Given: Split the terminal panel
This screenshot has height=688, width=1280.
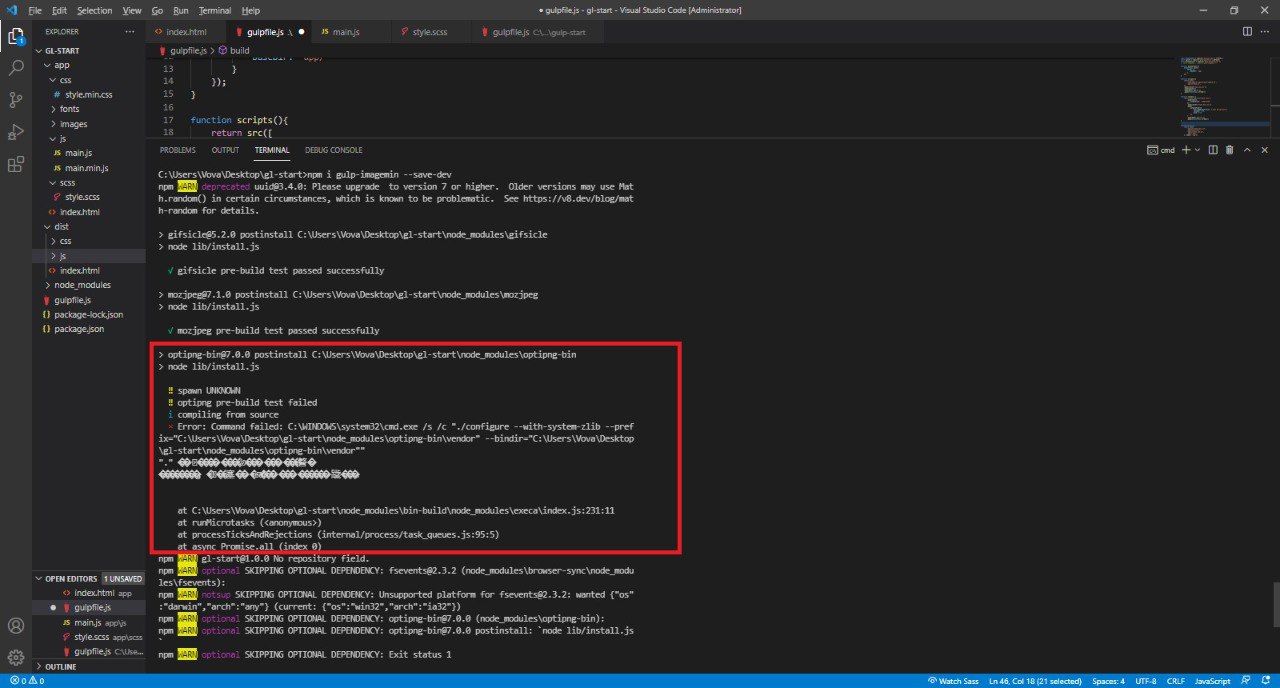Looking at the screenshot, I should coord(1213,150).
